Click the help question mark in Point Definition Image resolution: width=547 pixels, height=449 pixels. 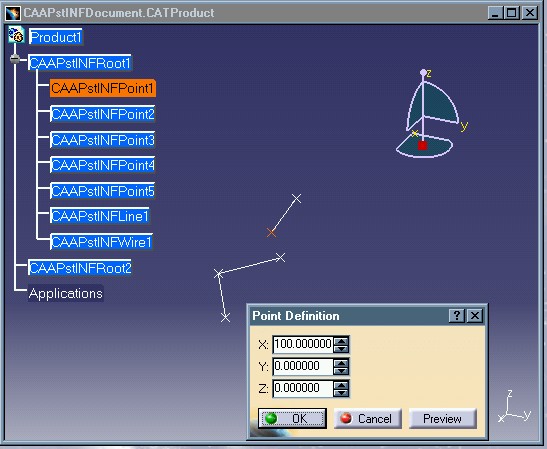pyautogui.click(x=456, y=315)
